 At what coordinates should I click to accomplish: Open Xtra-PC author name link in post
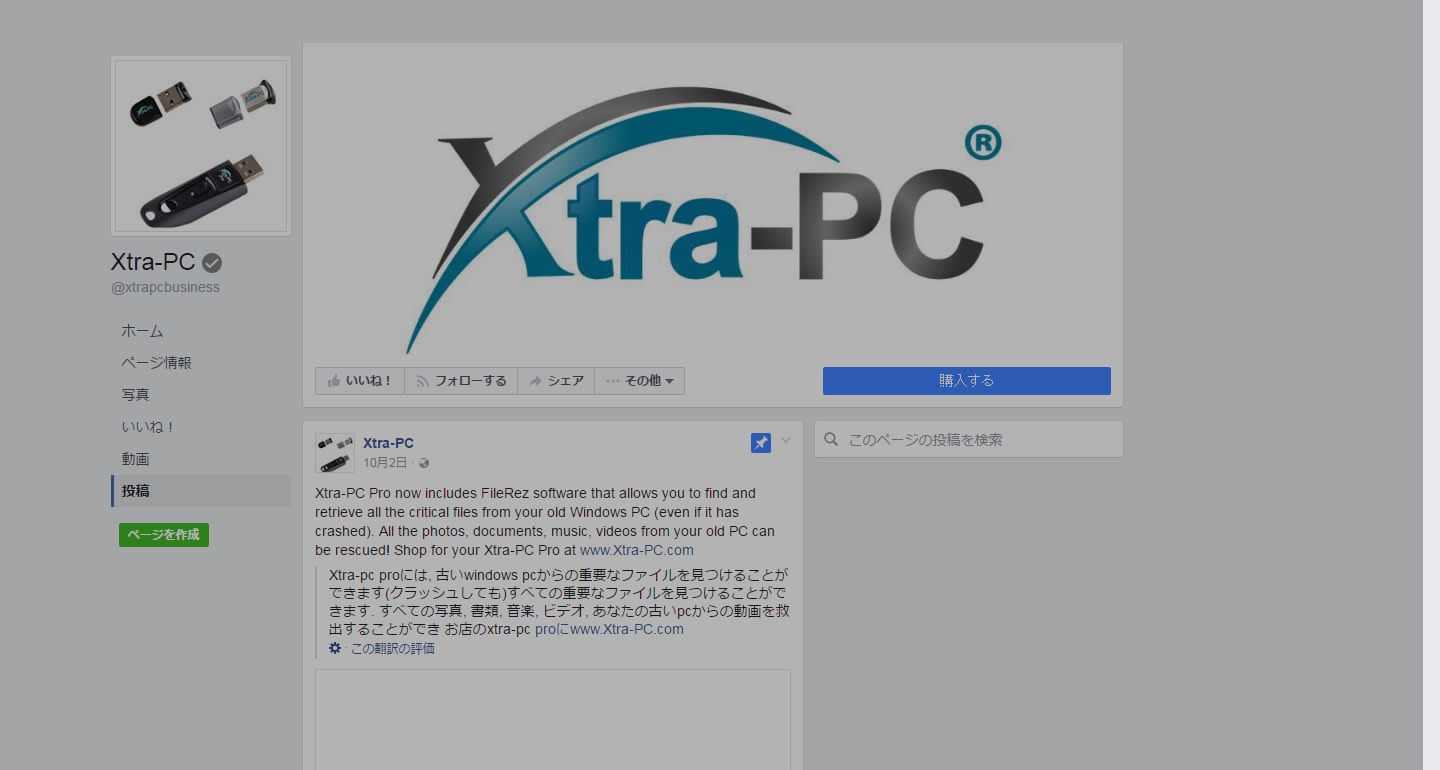tap(388, 443)
